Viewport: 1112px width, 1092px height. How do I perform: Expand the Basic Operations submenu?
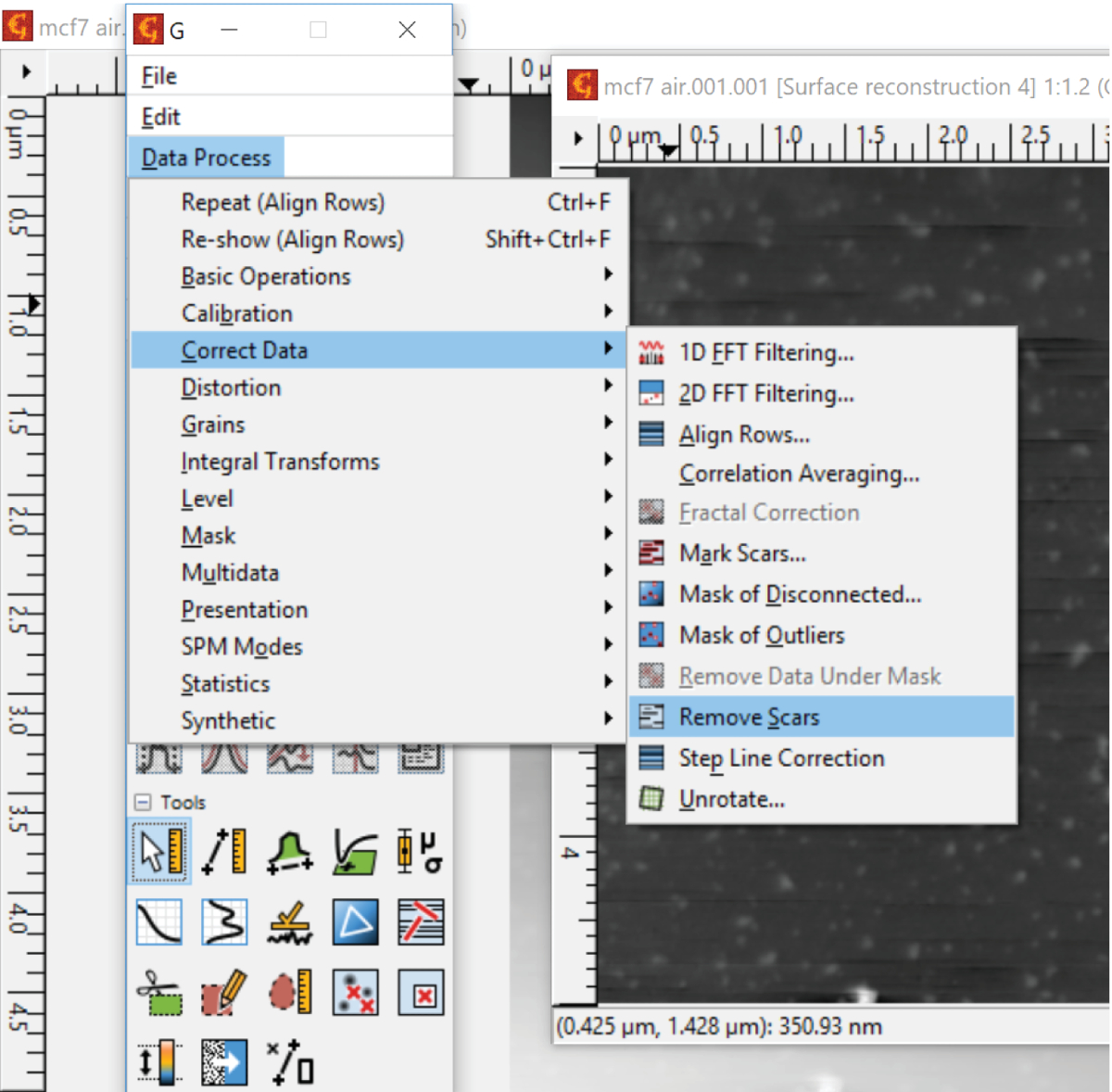(x=266, y=276)
